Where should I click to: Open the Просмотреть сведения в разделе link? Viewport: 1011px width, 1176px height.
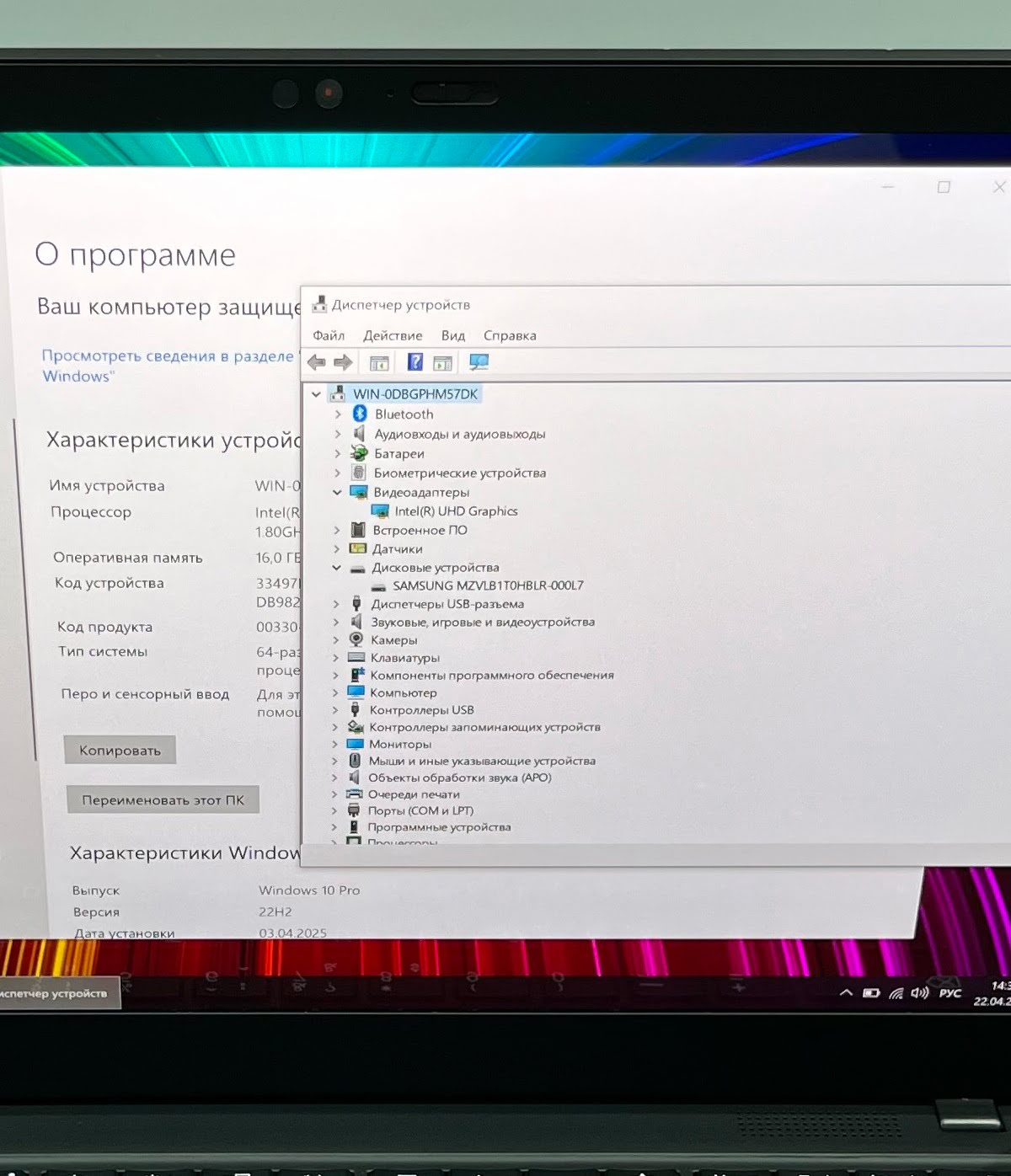tap(168, 356)
